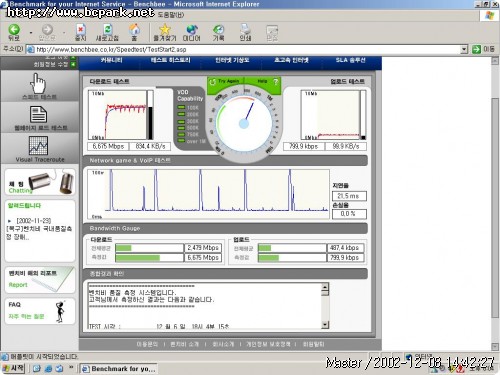500x375 pixels.
Task: Open the History toolbar icon
Action: point(219,30)
